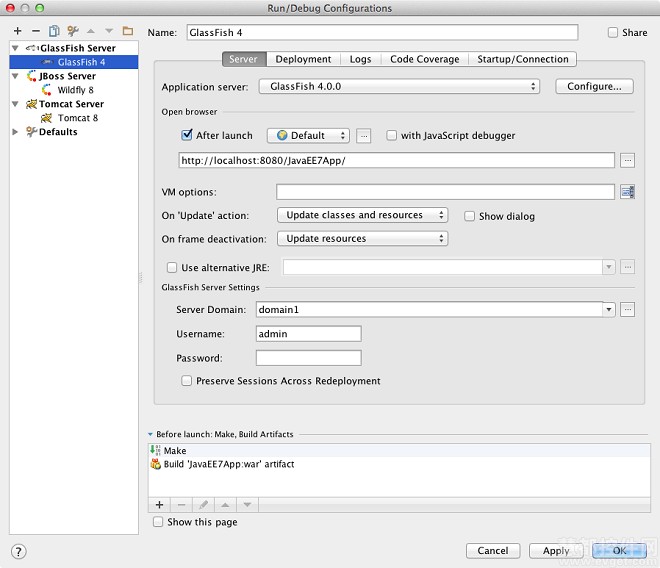Click the Build artifact icon
The height and width of the screenshot is (568, 660).
coord(156,464)
